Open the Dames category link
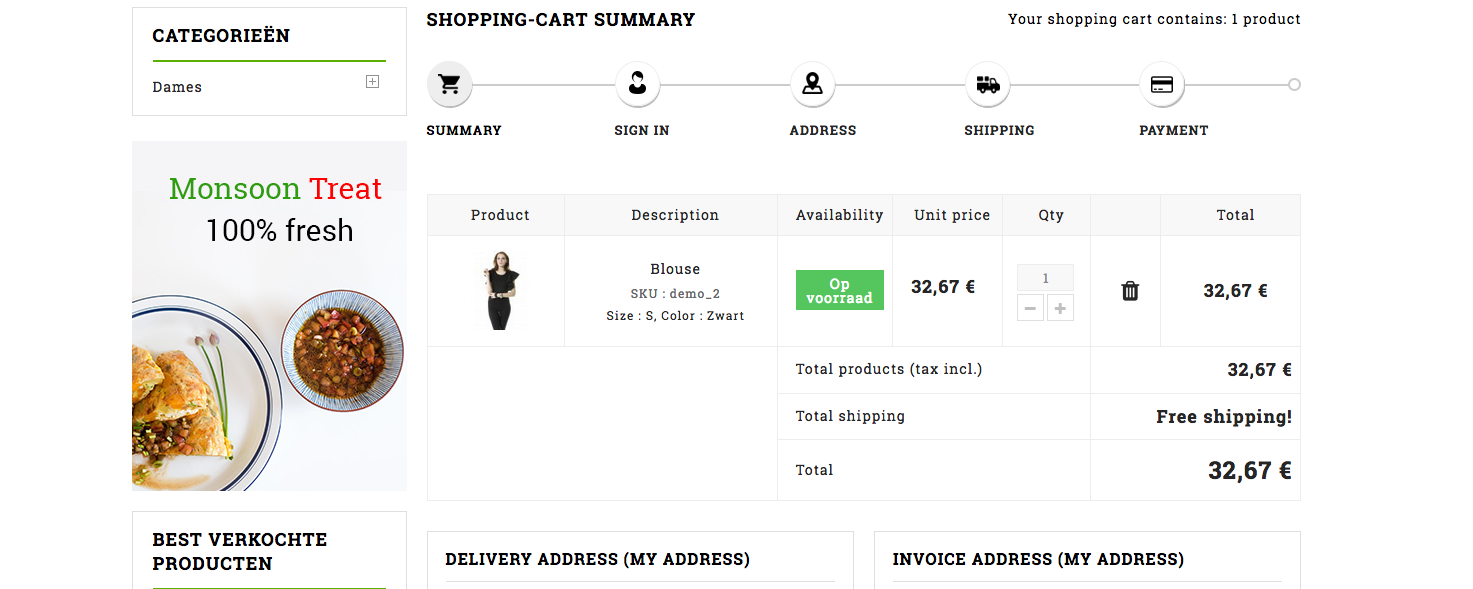The image size is (1473, 589). 177,87
